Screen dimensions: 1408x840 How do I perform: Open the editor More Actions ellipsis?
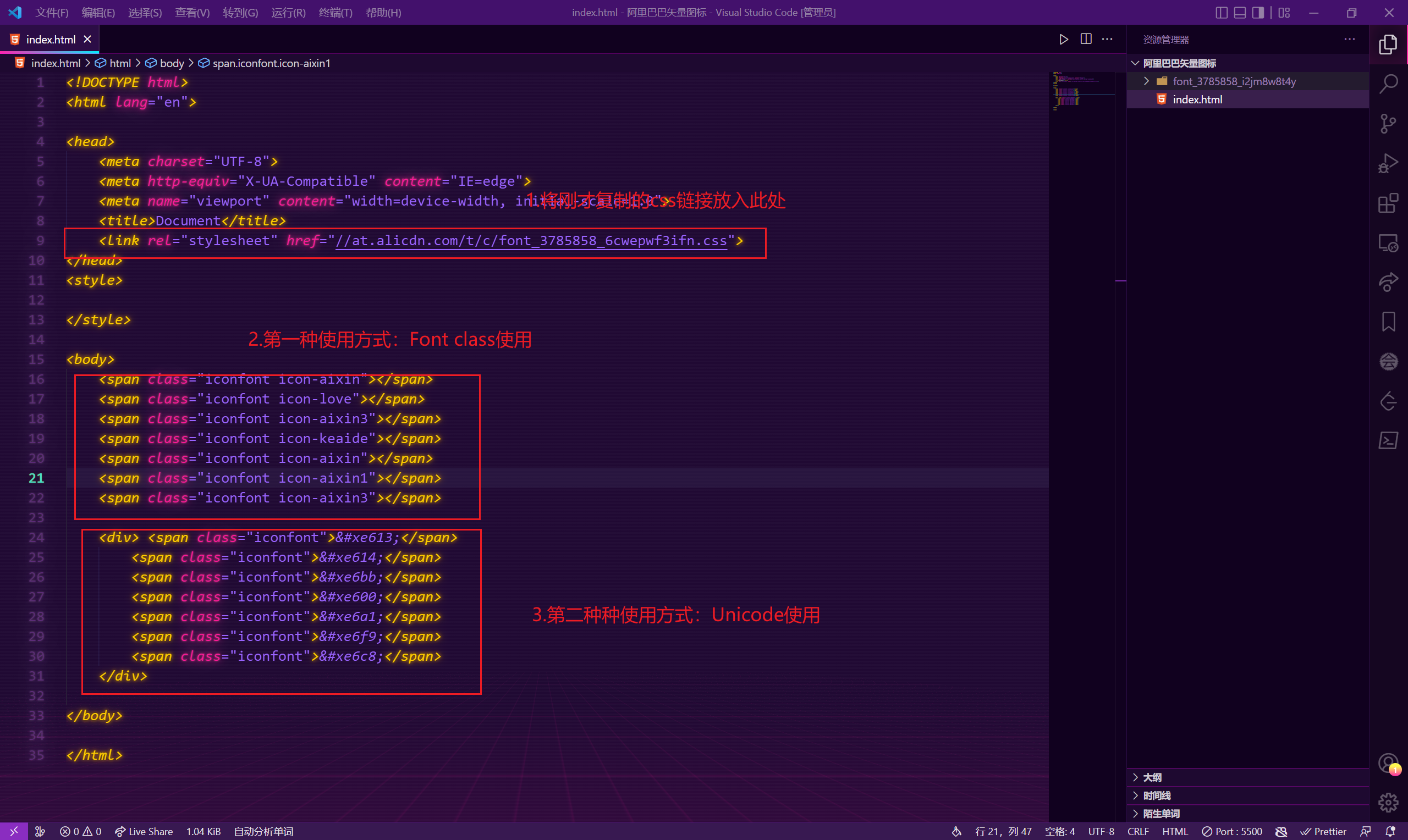tap(1107, 39)
